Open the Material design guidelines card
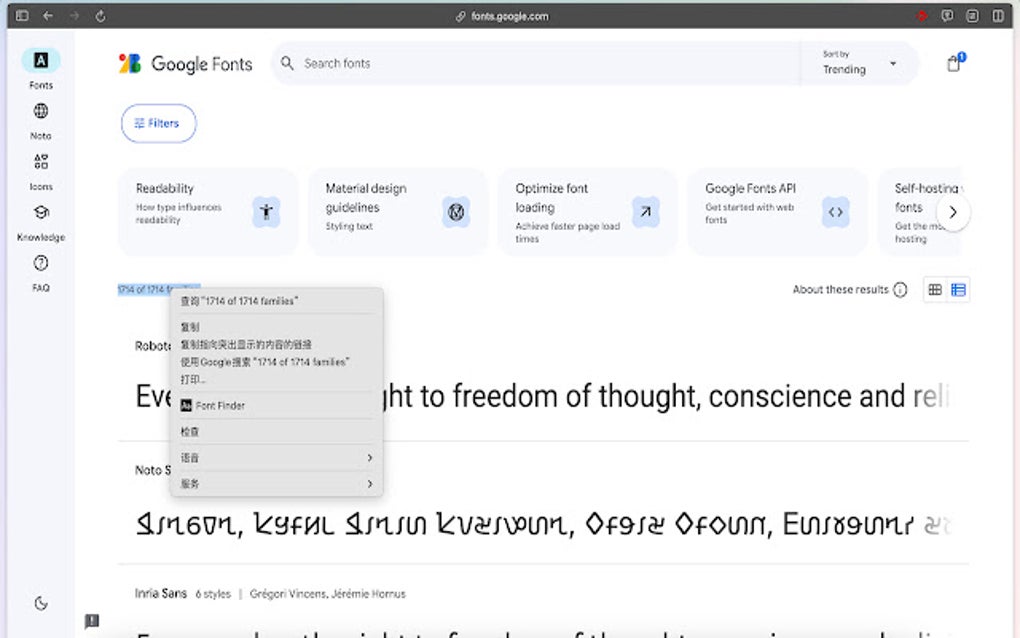The image size is (1020, 638). tap(397, 211)
